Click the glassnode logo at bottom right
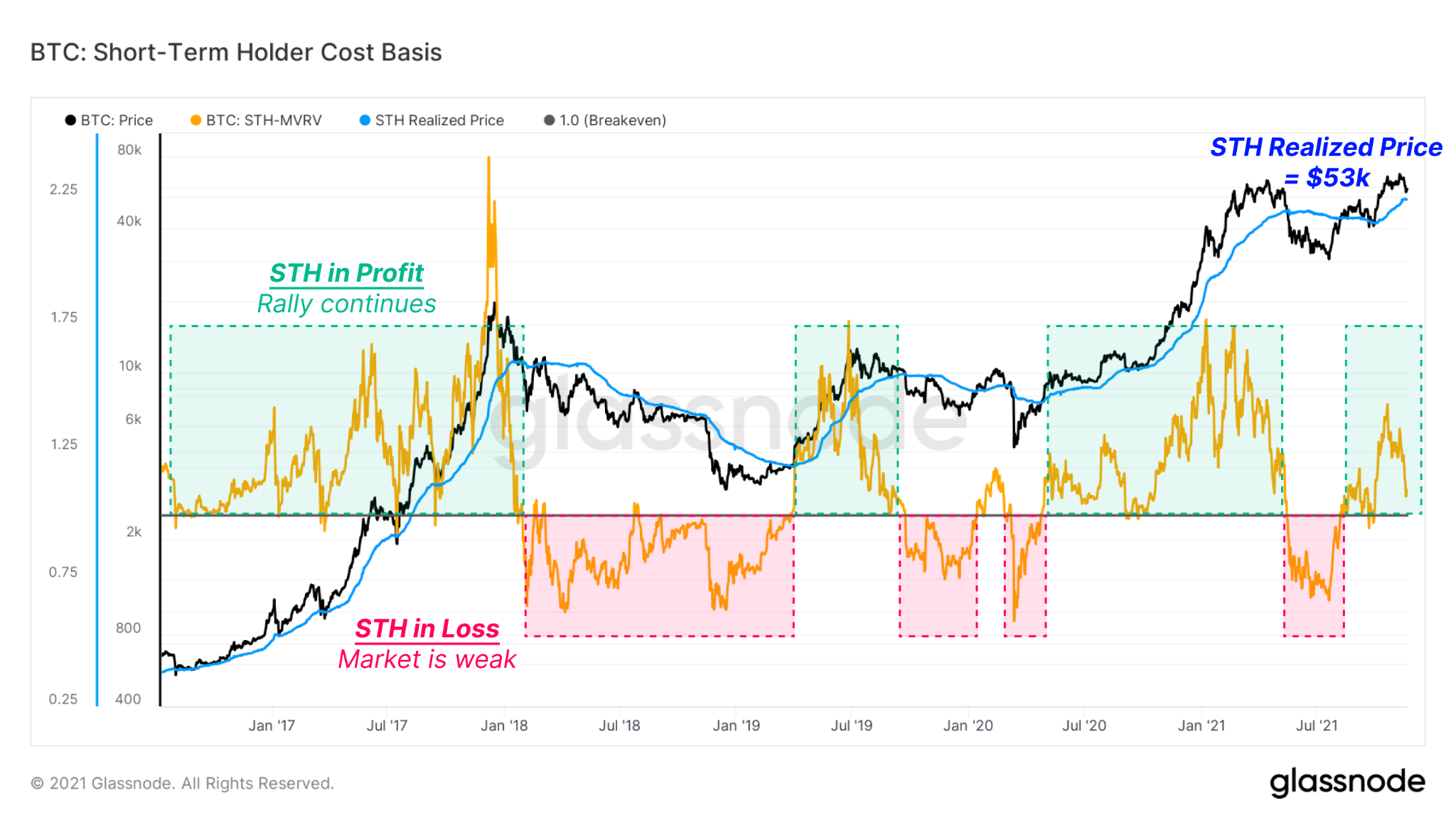Screen dimensions: 1456x820 coord(1347,782)
